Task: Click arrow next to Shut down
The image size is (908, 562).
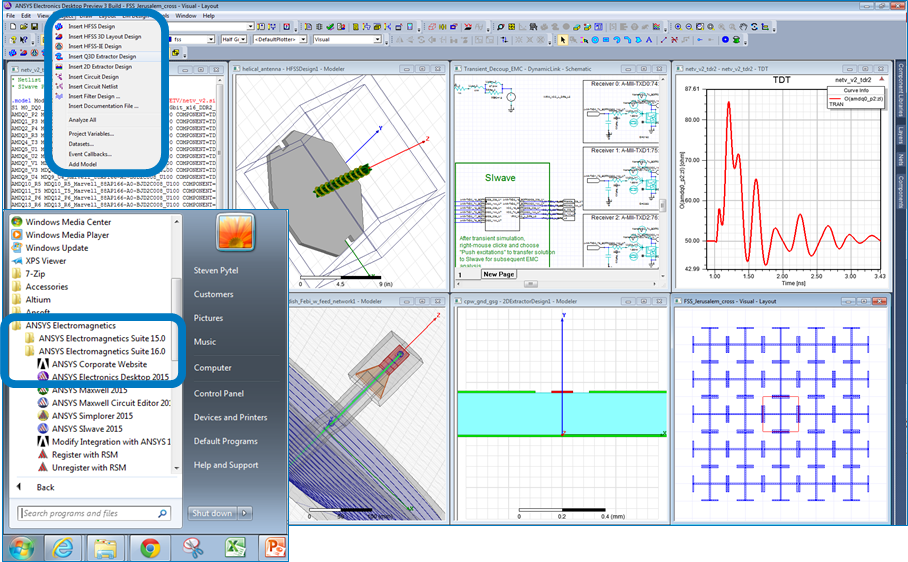Action: point(243,513)
